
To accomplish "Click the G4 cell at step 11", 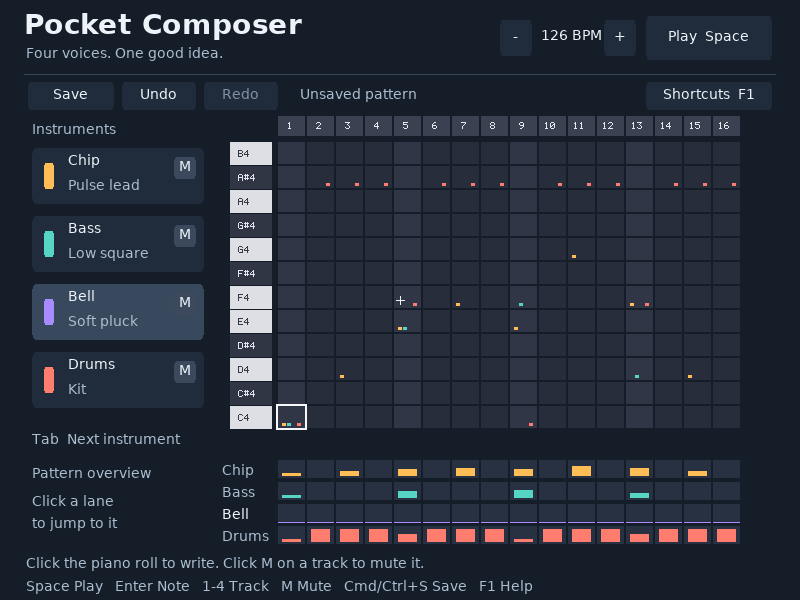I will (582, 249).
